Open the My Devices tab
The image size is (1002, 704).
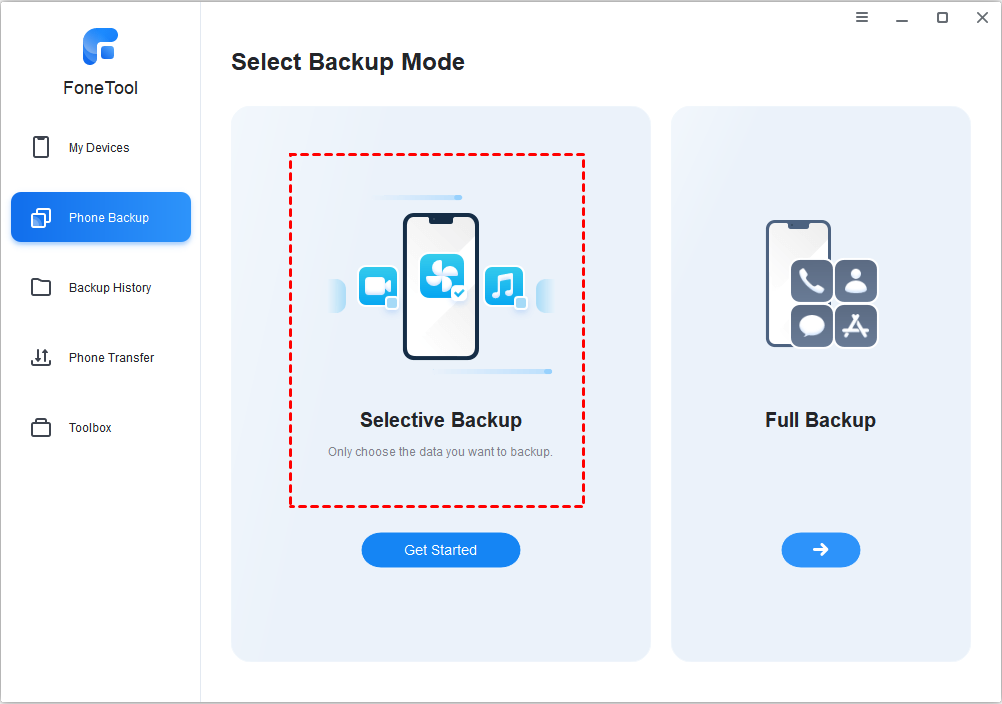click(99, 148)
